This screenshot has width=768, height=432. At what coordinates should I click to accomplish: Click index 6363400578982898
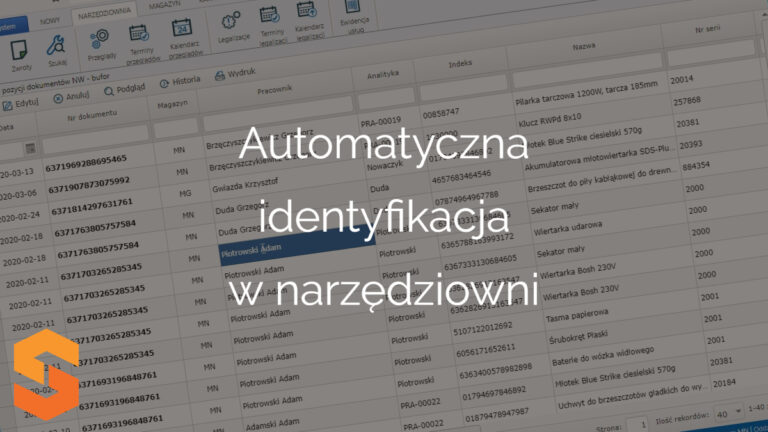(x=495, y=371)
